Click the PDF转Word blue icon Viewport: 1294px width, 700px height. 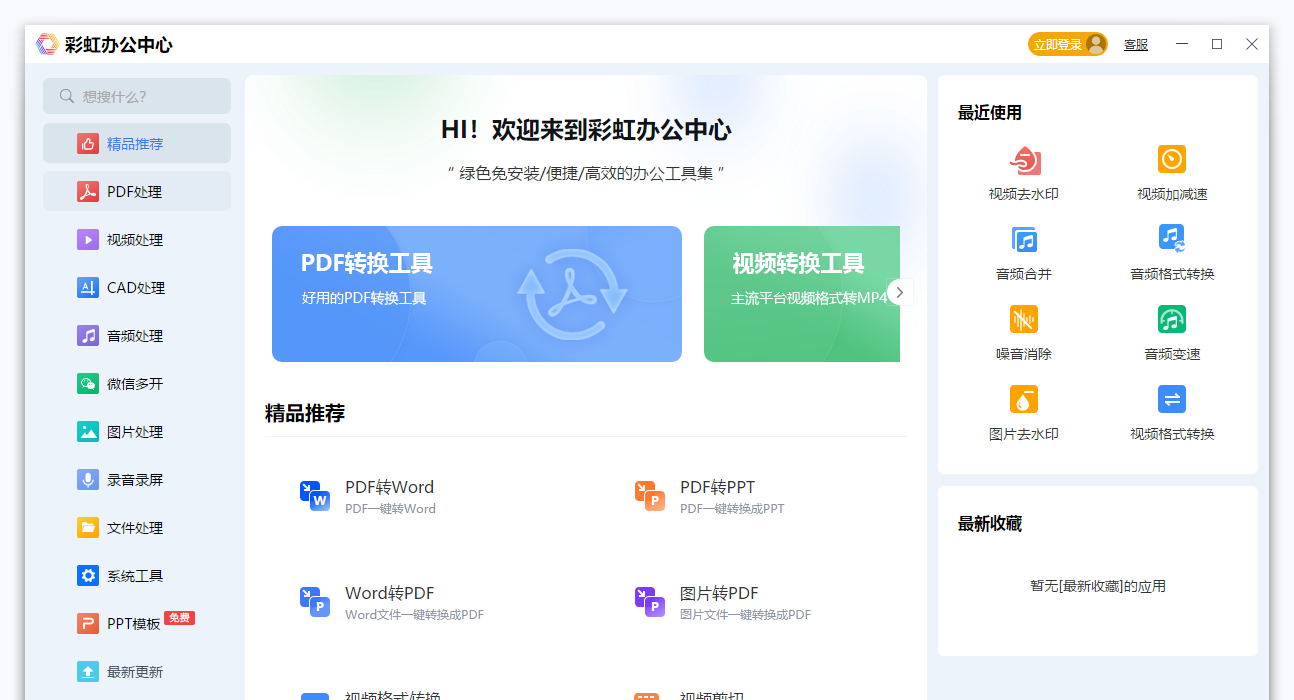click(x=315, y=496)
